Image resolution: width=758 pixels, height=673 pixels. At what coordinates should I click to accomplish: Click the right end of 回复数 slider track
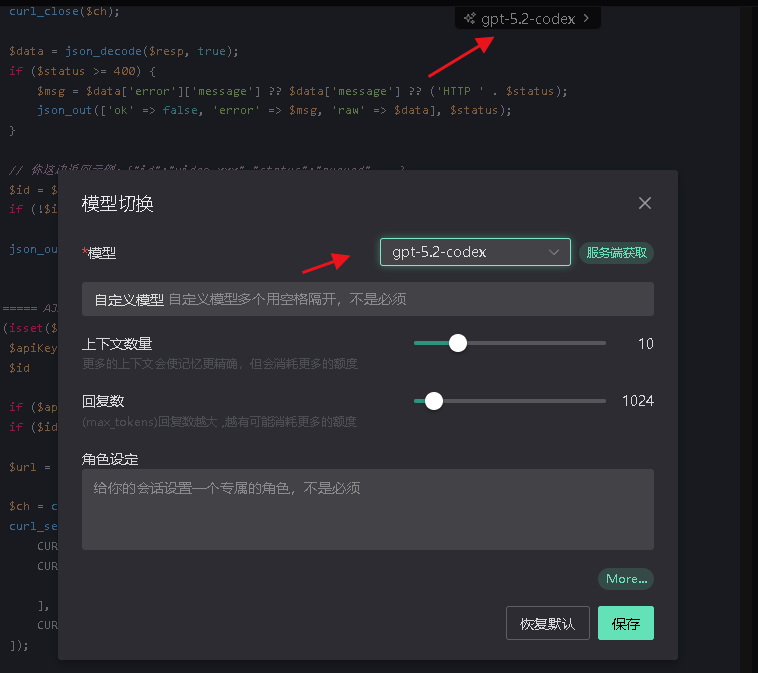[x=602, y=401]
